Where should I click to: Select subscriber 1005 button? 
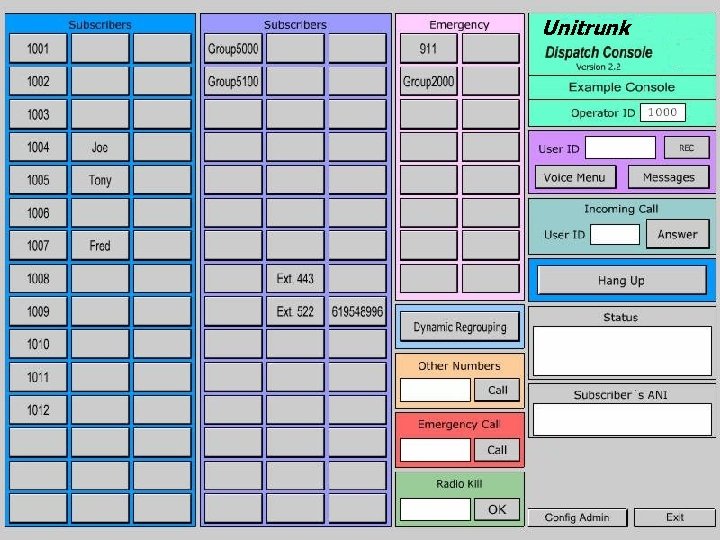coord(38,180)
